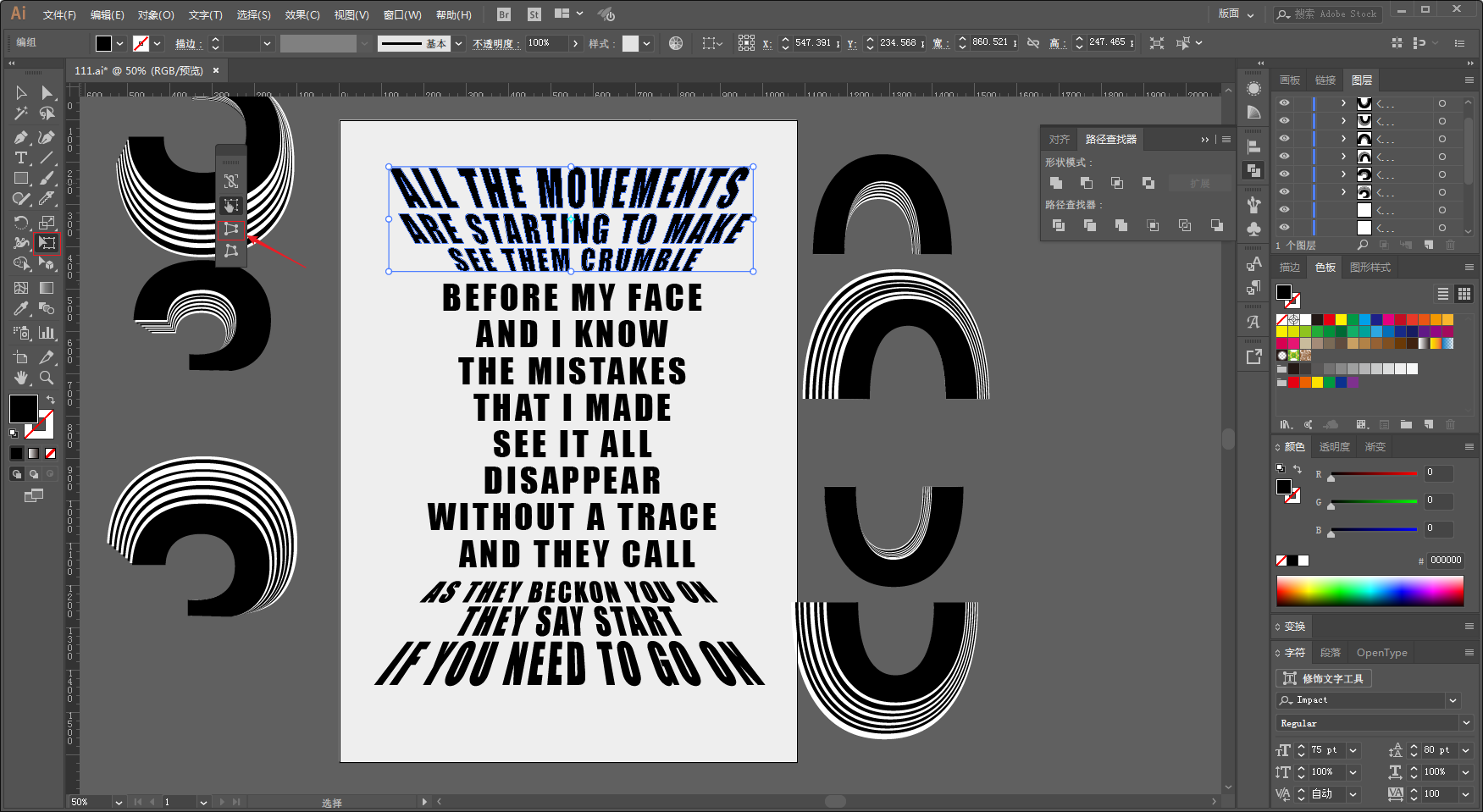Pick the Eyedropper tool
The width and height of the screenshot is (1483, 812).
[21, 309]
